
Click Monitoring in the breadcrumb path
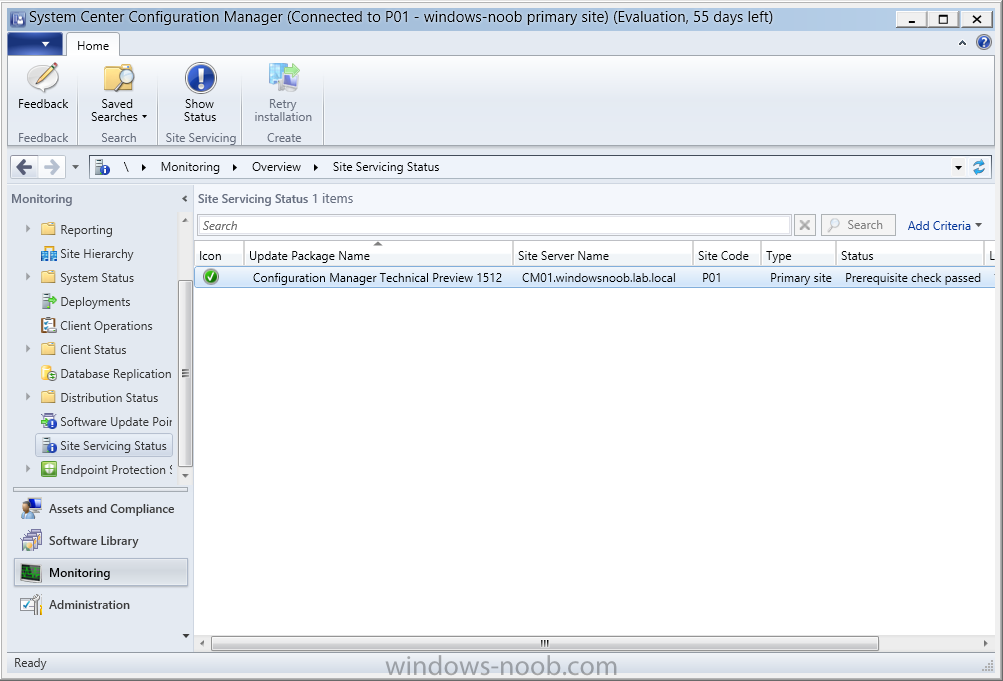pyautogui.click(x=190, y=167)
